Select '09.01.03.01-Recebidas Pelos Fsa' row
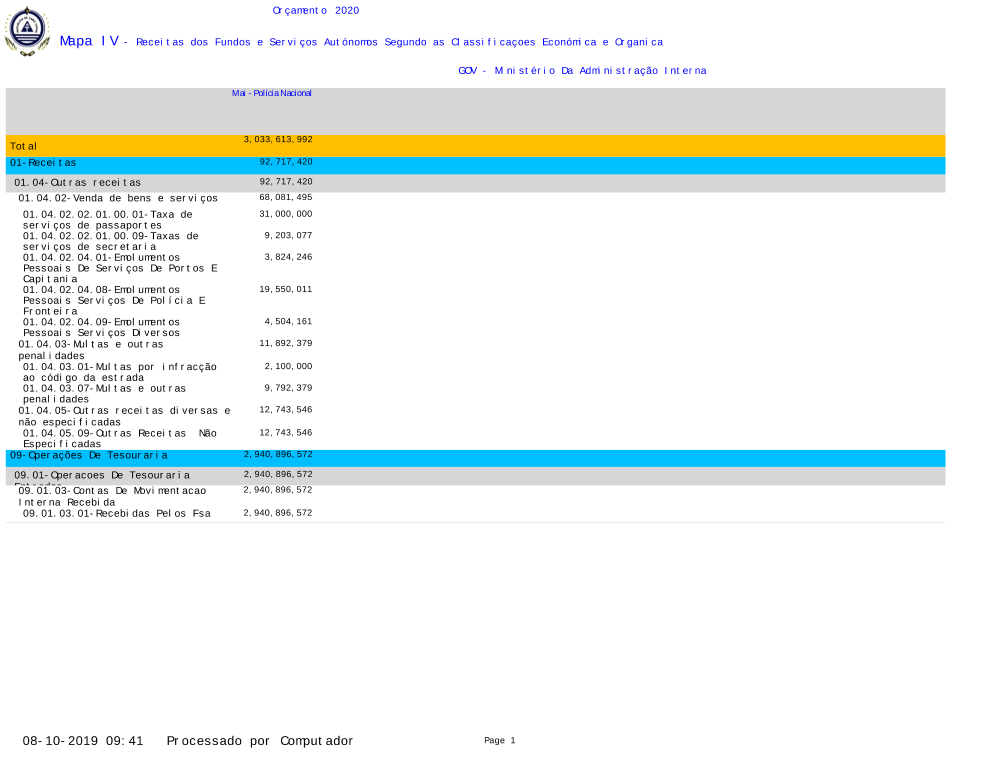This screenshot has height=773, width=1000. point(116,513)
